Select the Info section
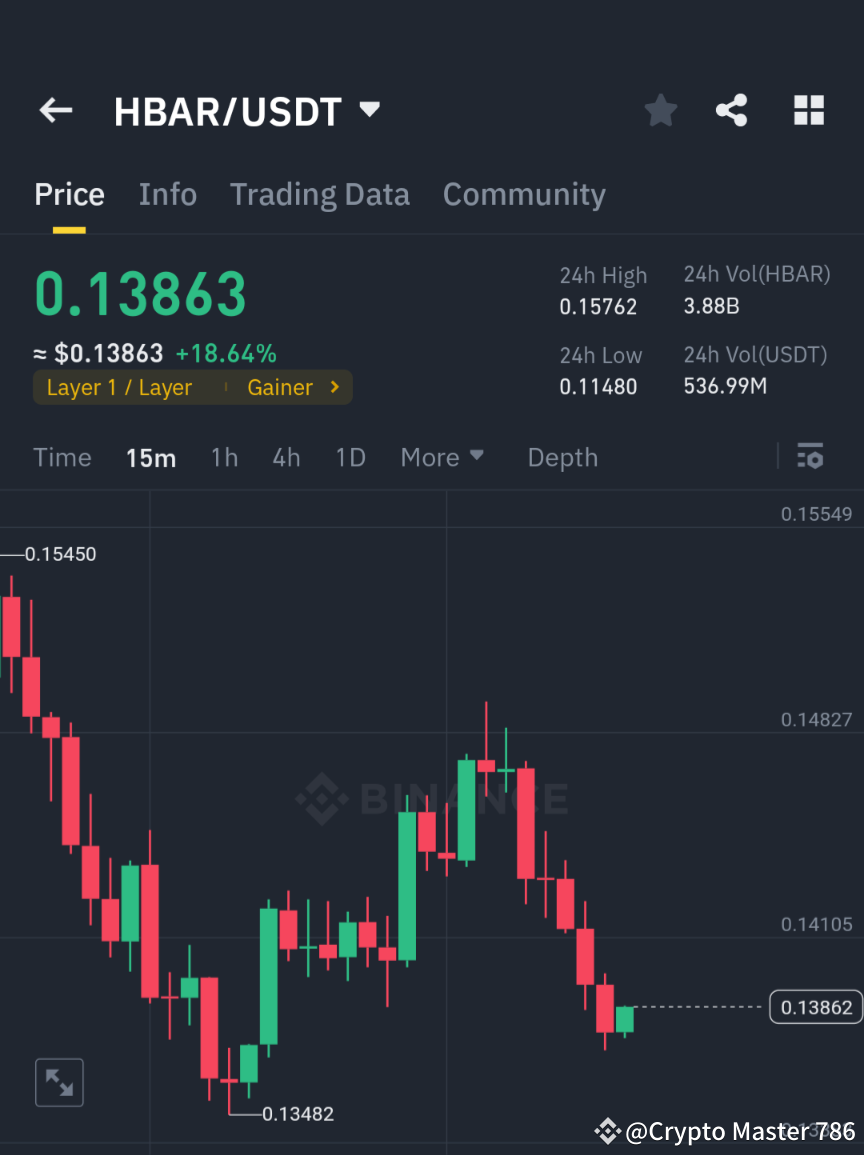Image resolution: width=864 pixels, height=1155 pixels. coord(167,194)
